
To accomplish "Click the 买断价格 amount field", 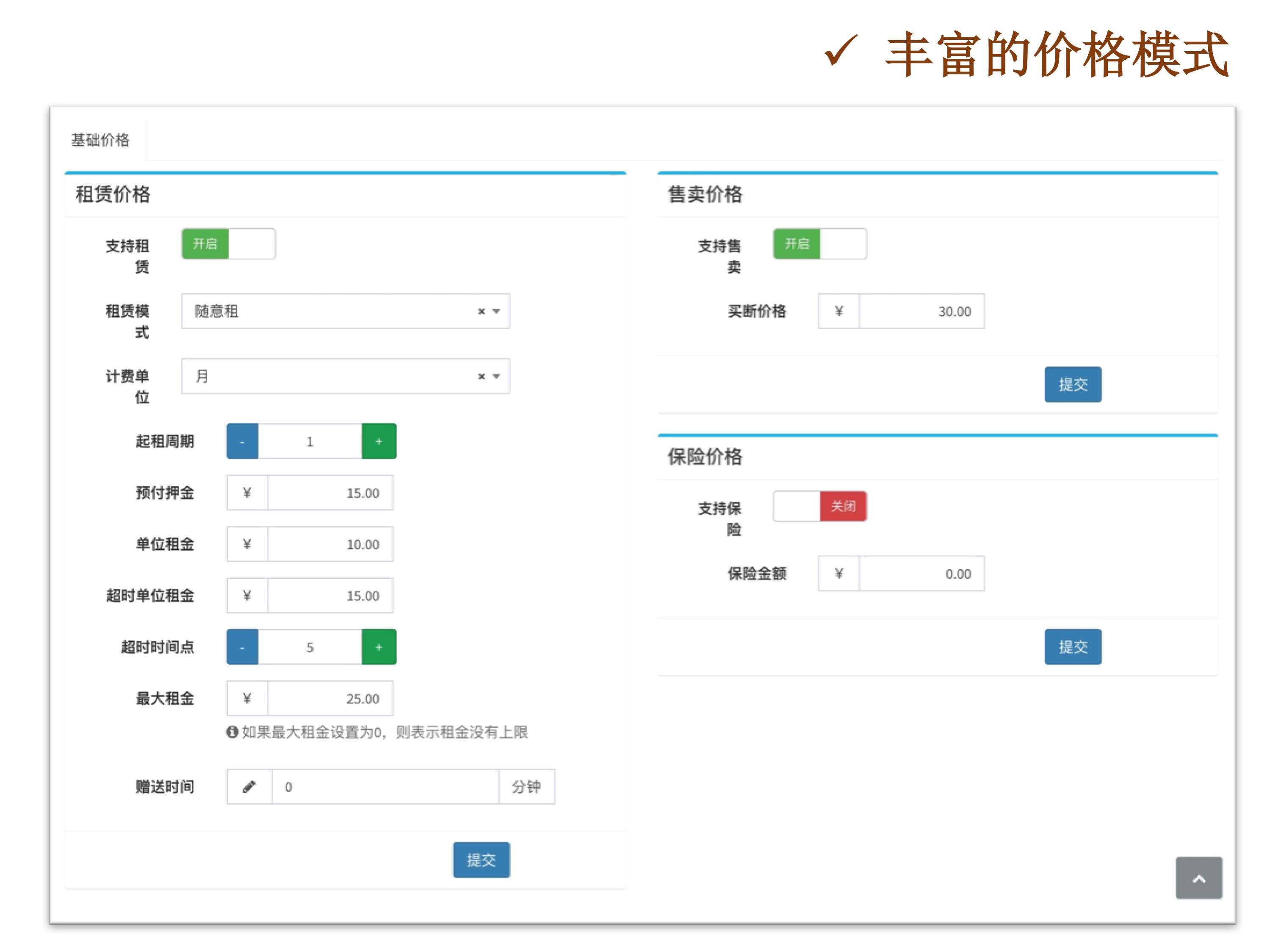I will (x=921, y=311).
